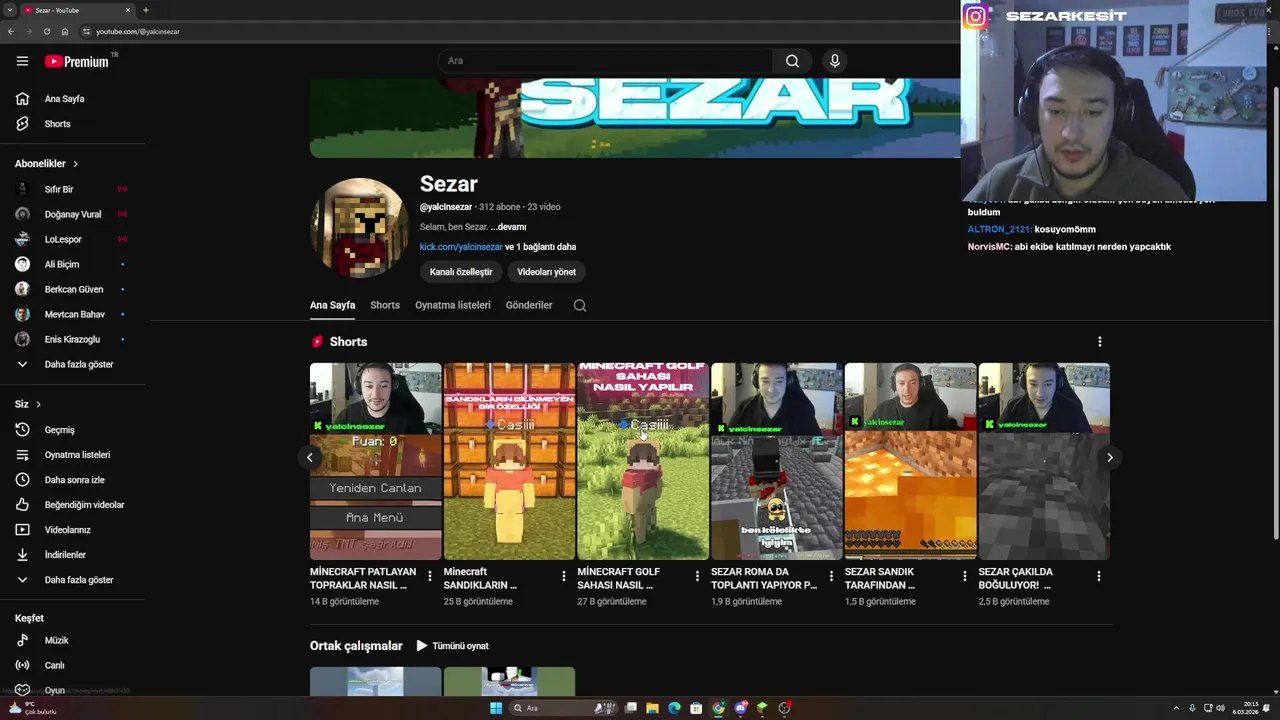This screenshot has height=720, width=1280.
Task: Open Berkcan Güven subscription channel
Action: pos(72,289)
